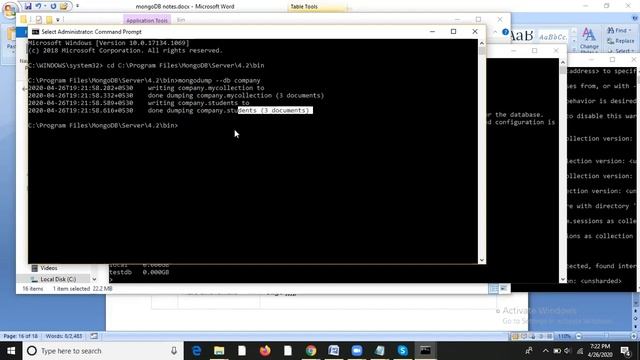640x360 pixels.
Task: Click Word zoom in plus button
Action: click(633, 336)
